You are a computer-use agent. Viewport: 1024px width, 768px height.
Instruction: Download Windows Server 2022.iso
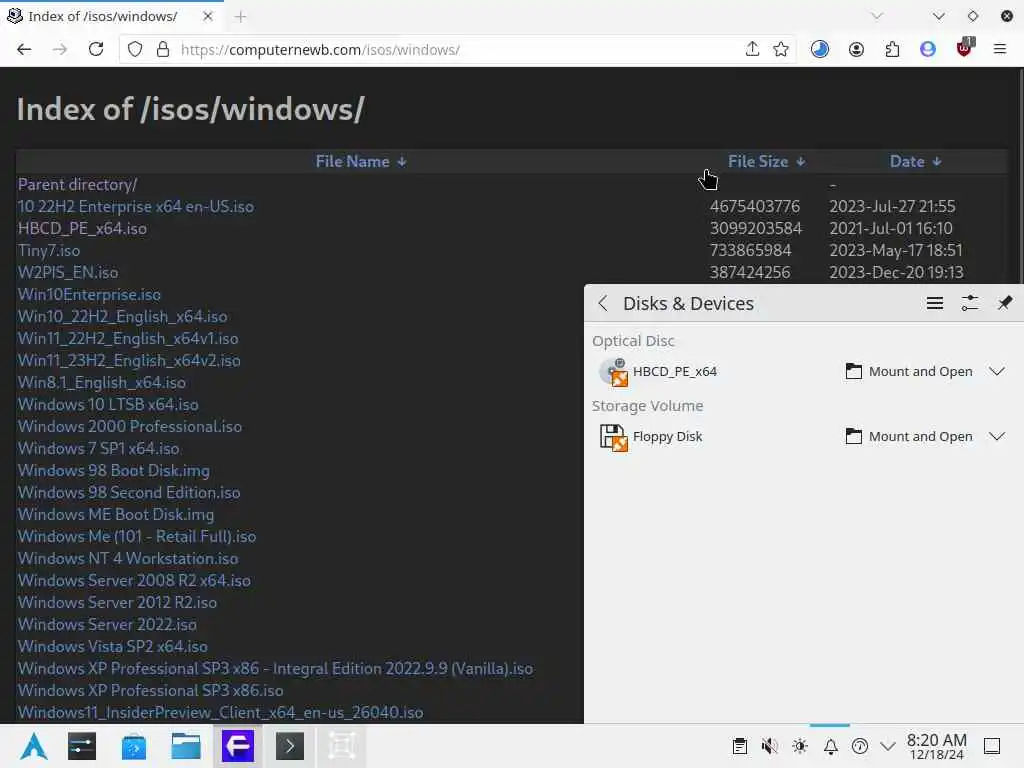click(107, 624)
